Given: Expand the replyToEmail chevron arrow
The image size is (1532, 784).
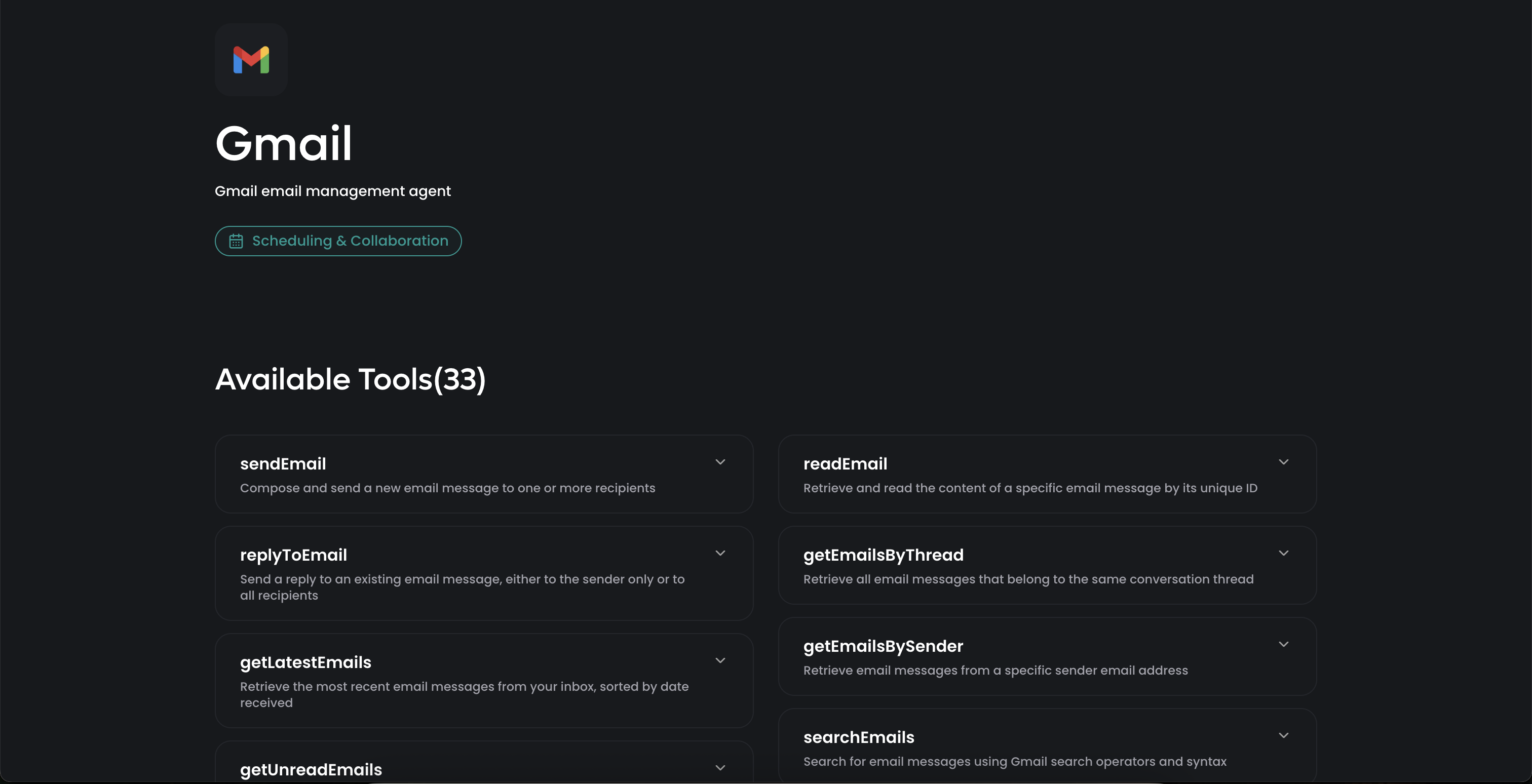Looking at the screenshot, I should 719,553.
